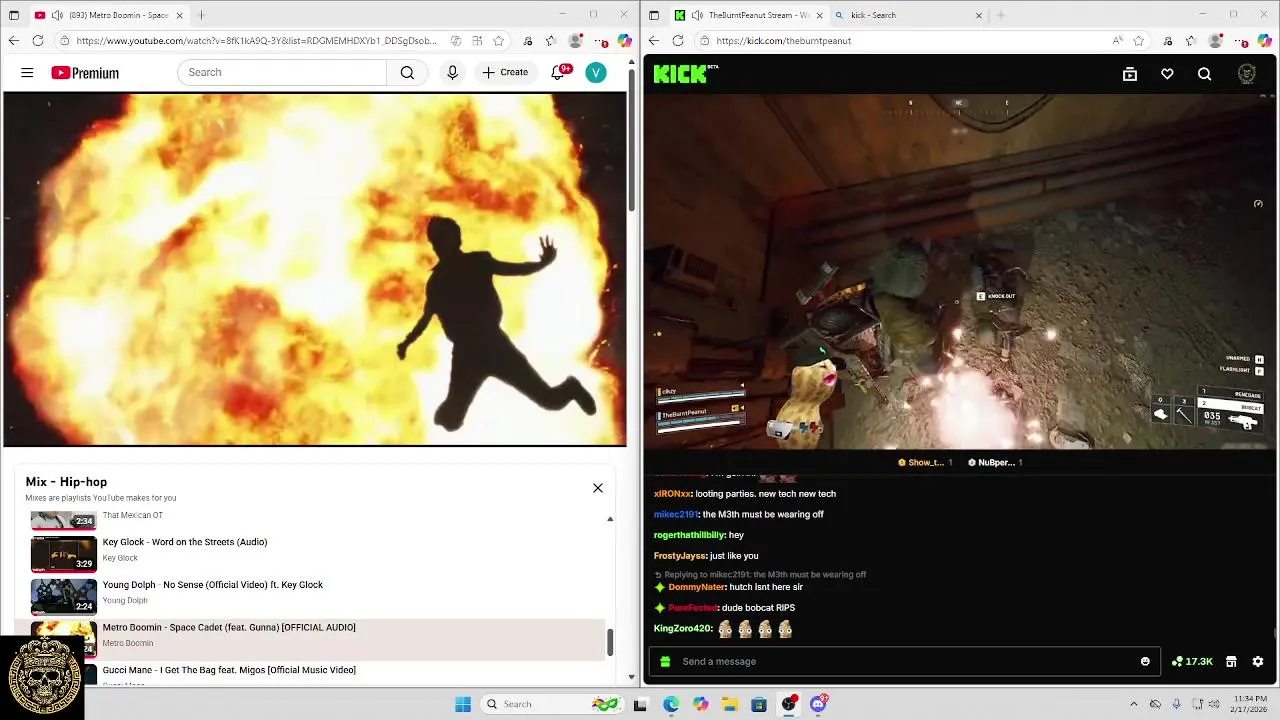Click the playlist scrollbar thumb
Screen dimensions: 1280x720
610,642
